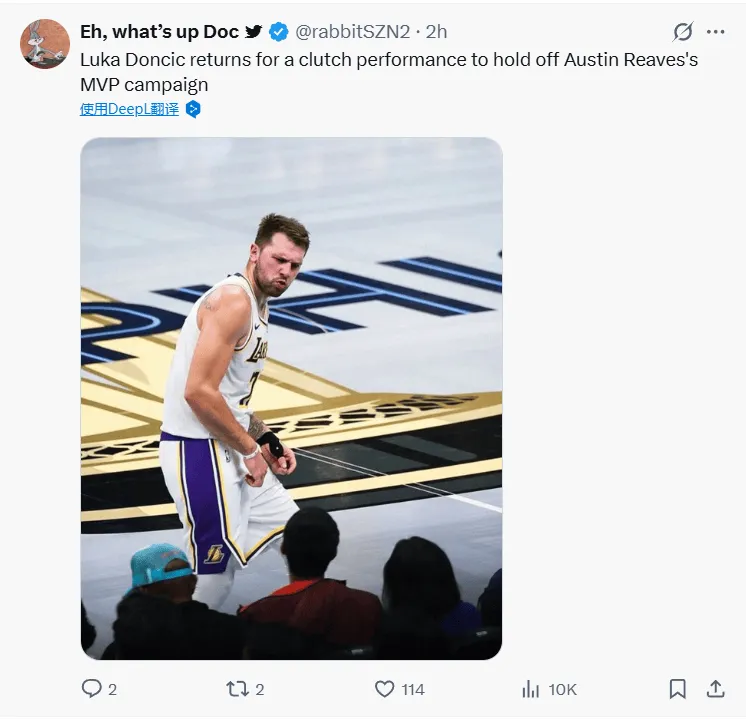Click the tweet text about Austin Reaves's MVP campaign
This screenshot has height=719, width=746.
388,71
